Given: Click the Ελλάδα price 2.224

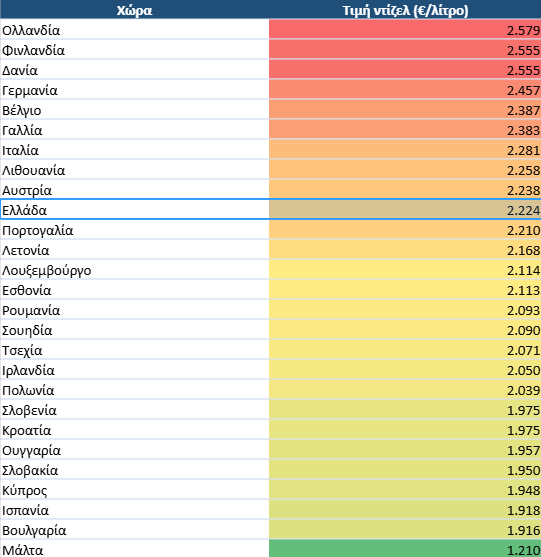Looking at the screenshot, I should point(405,210).
